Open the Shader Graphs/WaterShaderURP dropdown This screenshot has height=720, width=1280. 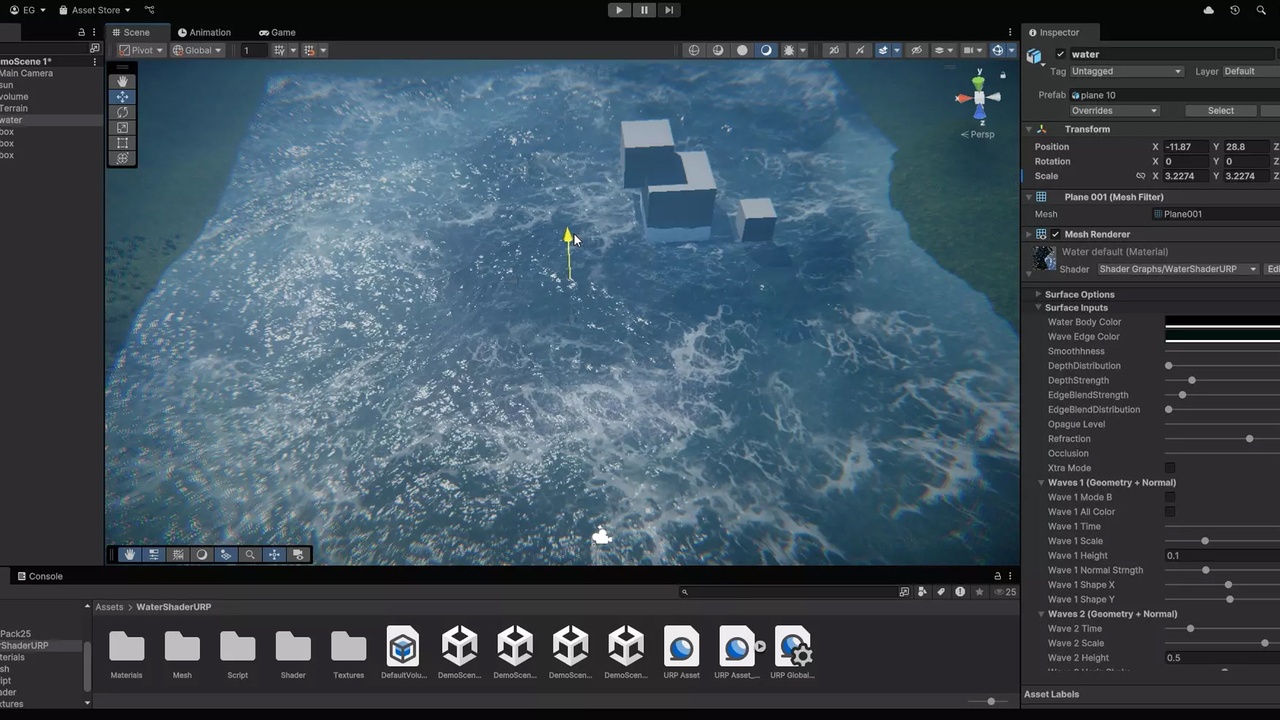1177,269
